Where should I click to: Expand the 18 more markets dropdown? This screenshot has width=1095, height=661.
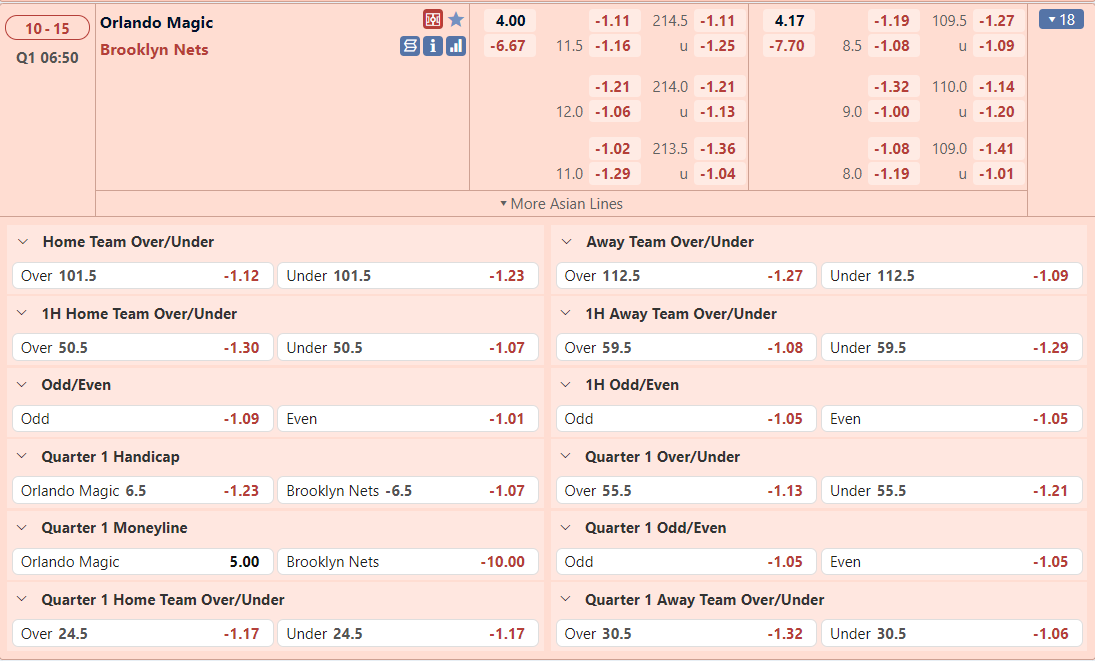click(1061, 20)
